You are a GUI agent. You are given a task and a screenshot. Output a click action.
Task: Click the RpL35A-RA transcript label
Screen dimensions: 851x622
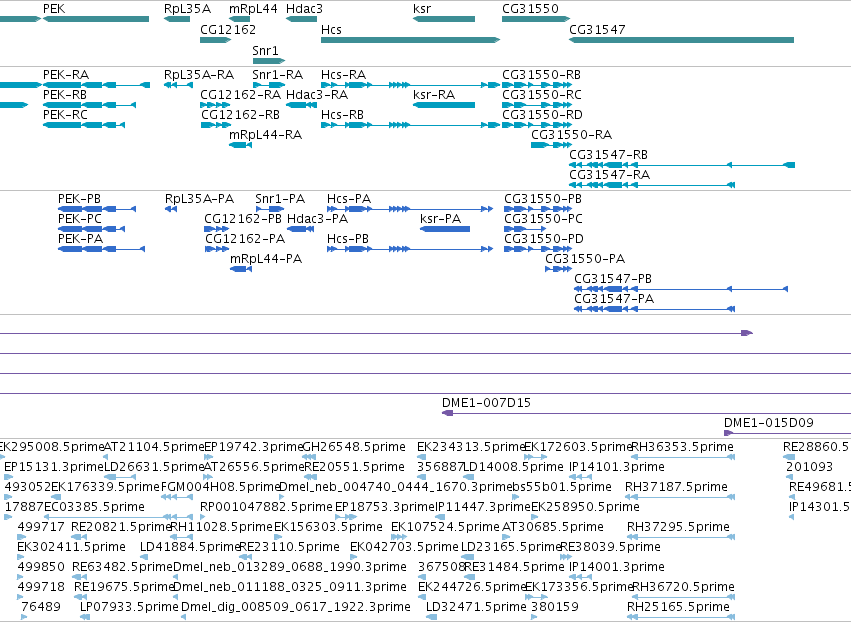click(199, 74)
